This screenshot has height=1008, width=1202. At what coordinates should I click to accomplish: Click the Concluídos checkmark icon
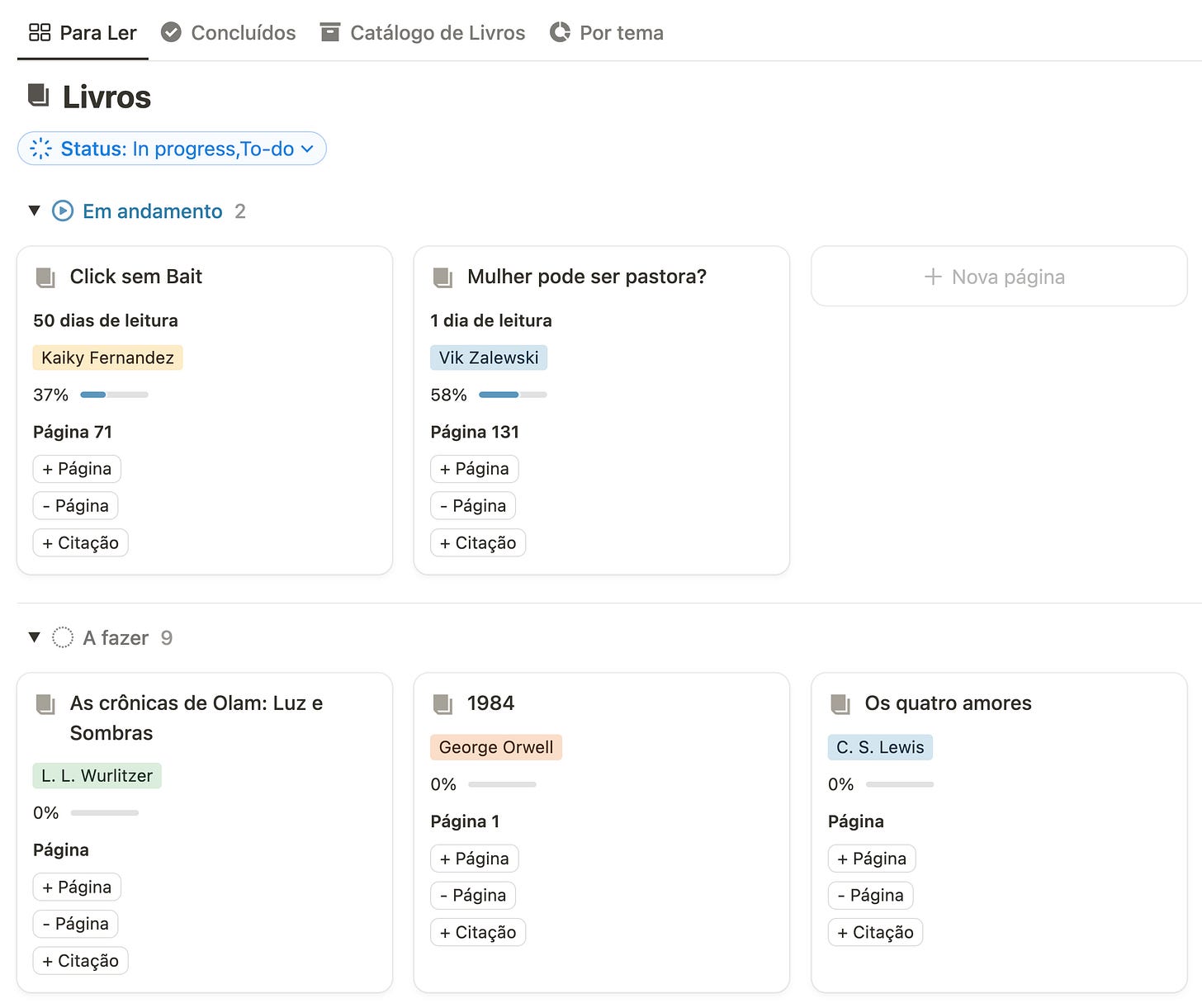coord(171,32)
